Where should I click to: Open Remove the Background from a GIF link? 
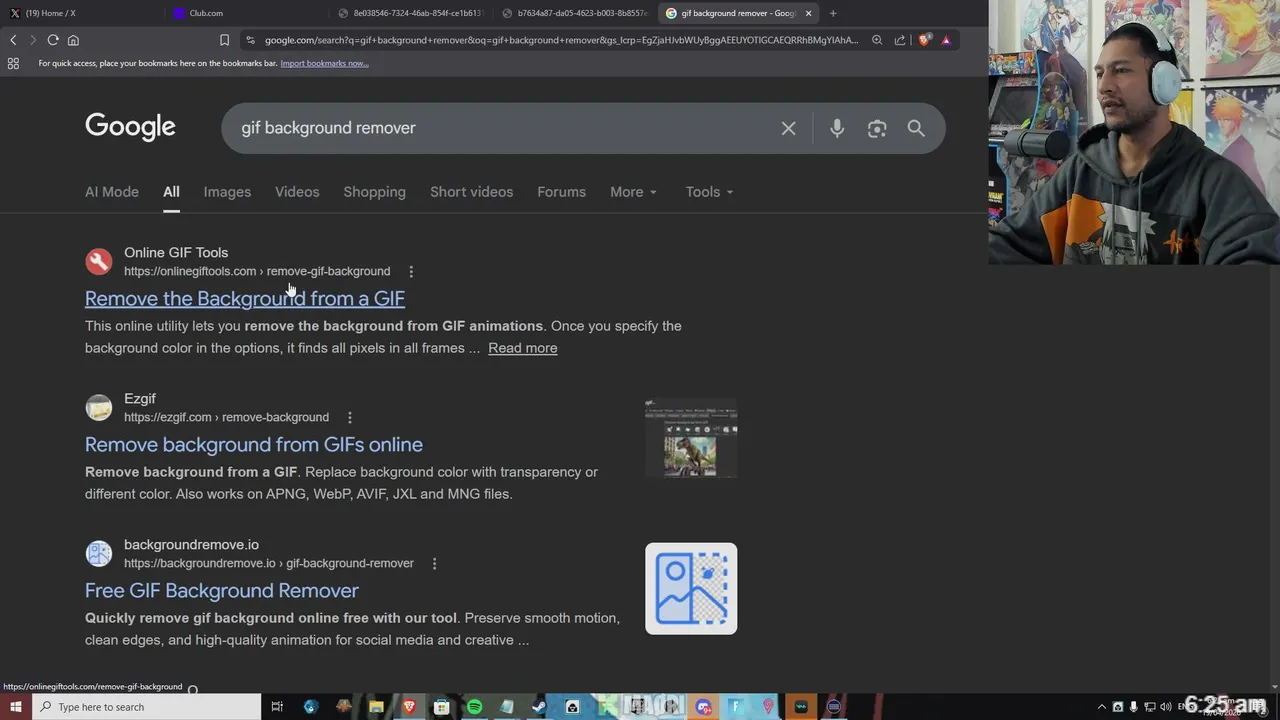(x=245, y=298)
